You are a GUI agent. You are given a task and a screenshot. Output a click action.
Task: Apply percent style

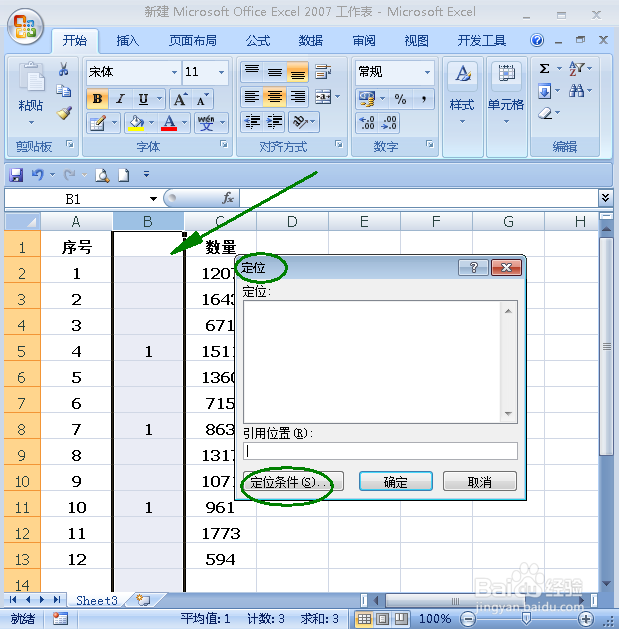click(x=400, y=99)
